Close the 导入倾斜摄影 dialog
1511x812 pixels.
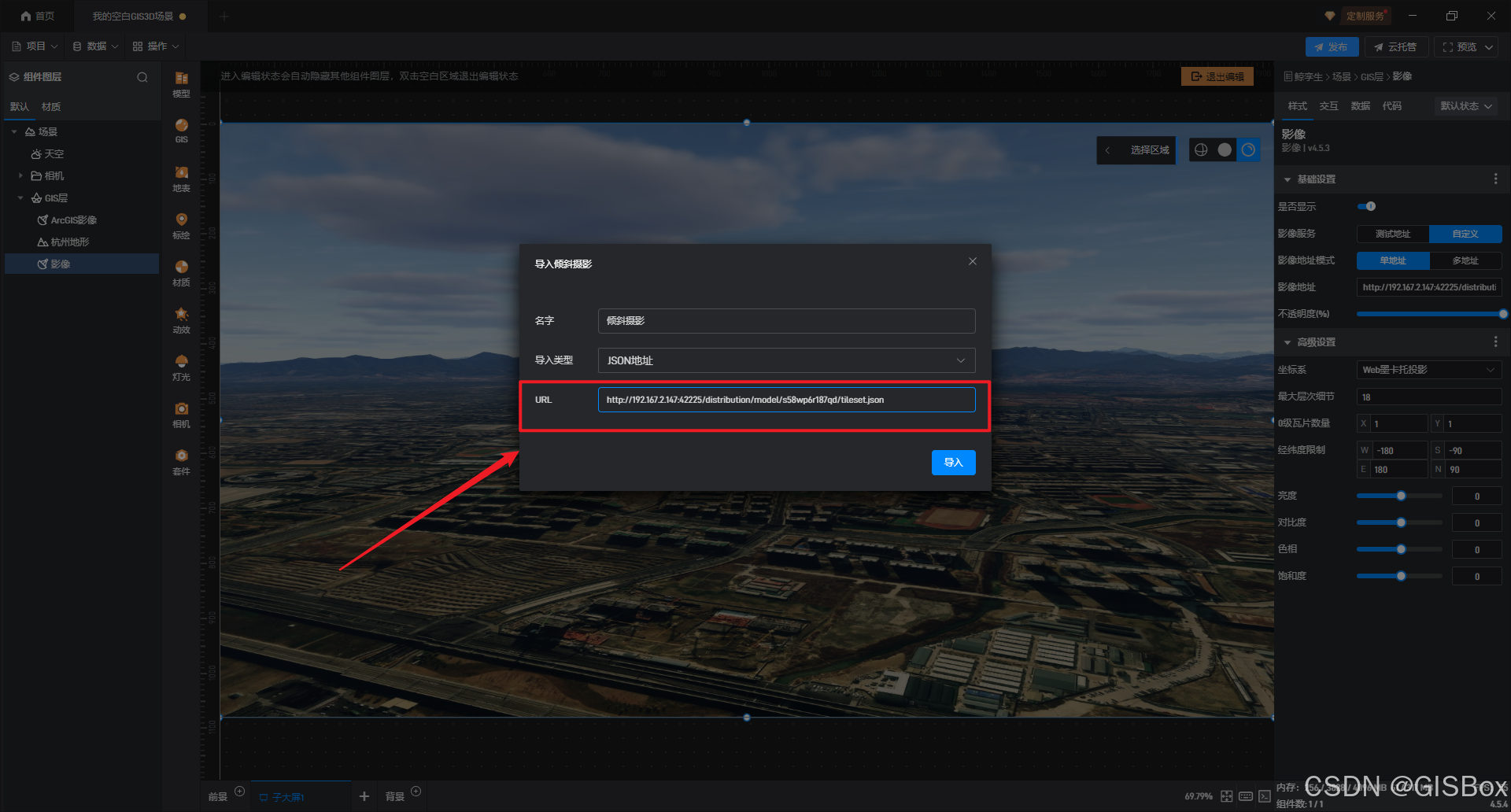pyautogui.click(x=973, y=261)
